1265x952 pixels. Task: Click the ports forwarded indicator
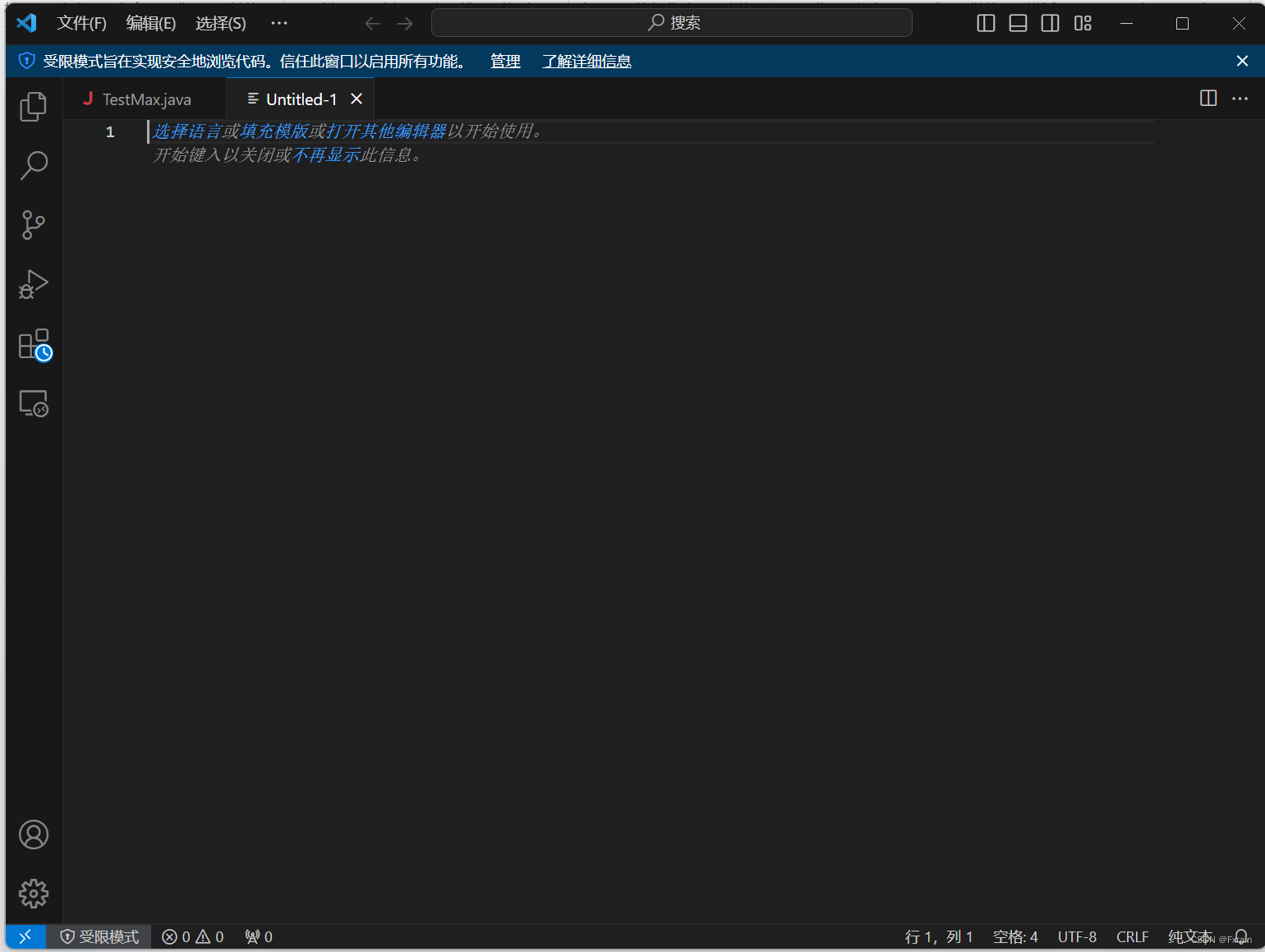[x=259, y=936]
